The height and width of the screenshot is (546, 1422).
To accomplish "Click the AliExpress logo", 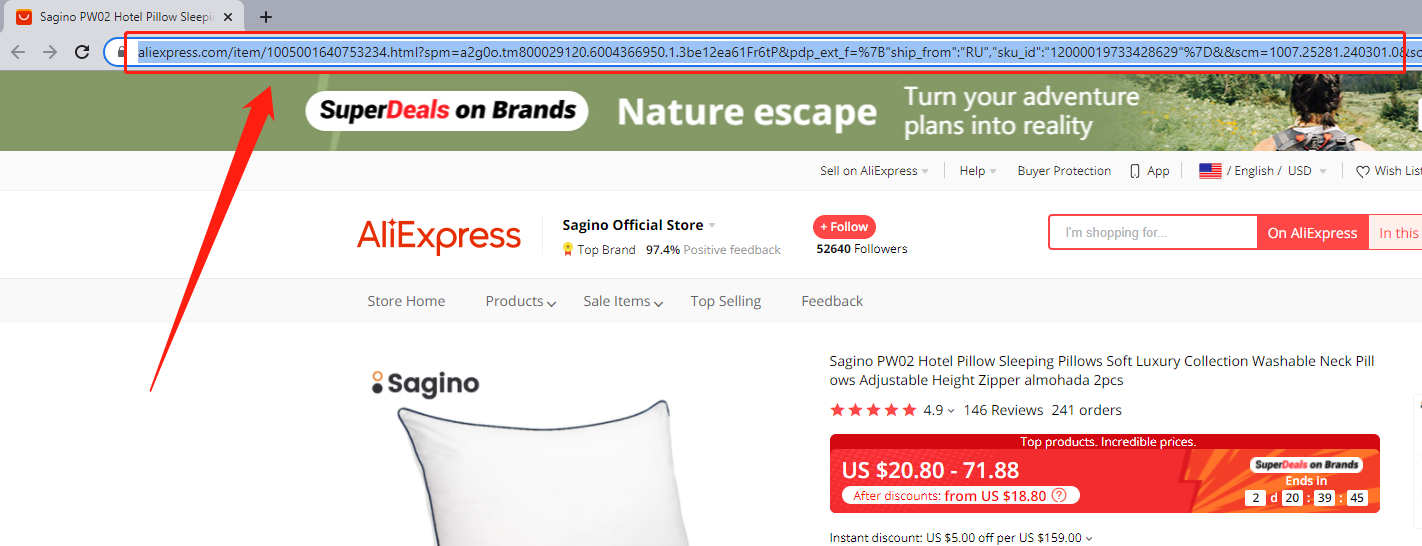I will coord(439,237).
